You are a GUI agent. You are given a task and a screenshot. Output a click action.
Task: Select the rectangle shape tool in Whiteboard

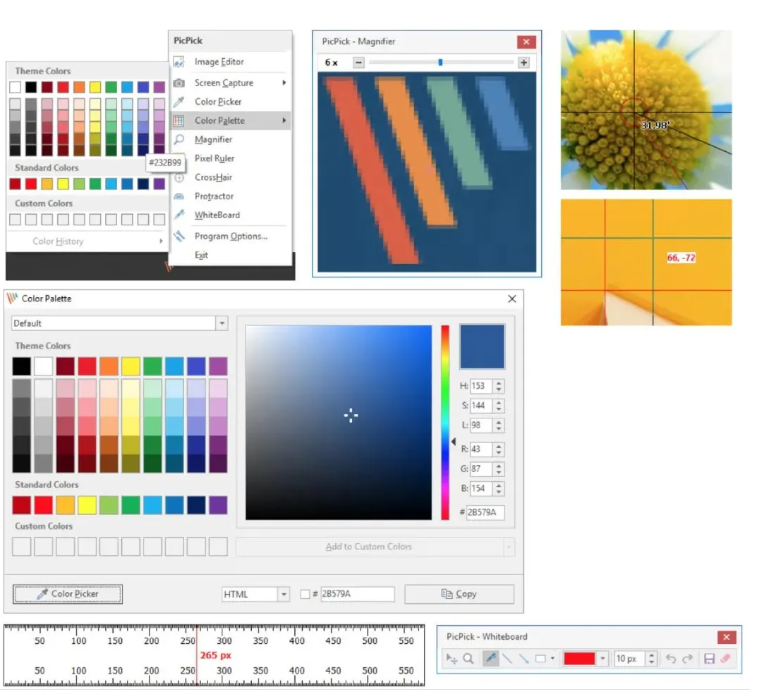(x=545, y=665)
